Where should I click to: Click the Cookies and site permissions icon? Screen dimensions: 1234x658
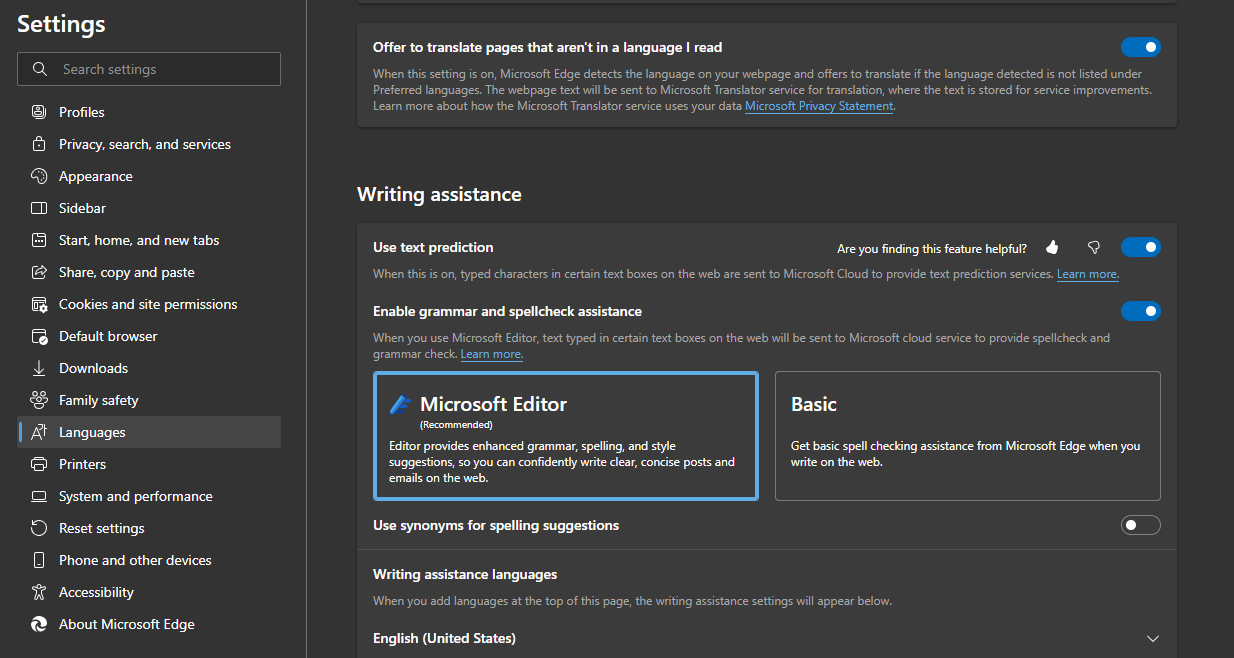pos(39,304)
